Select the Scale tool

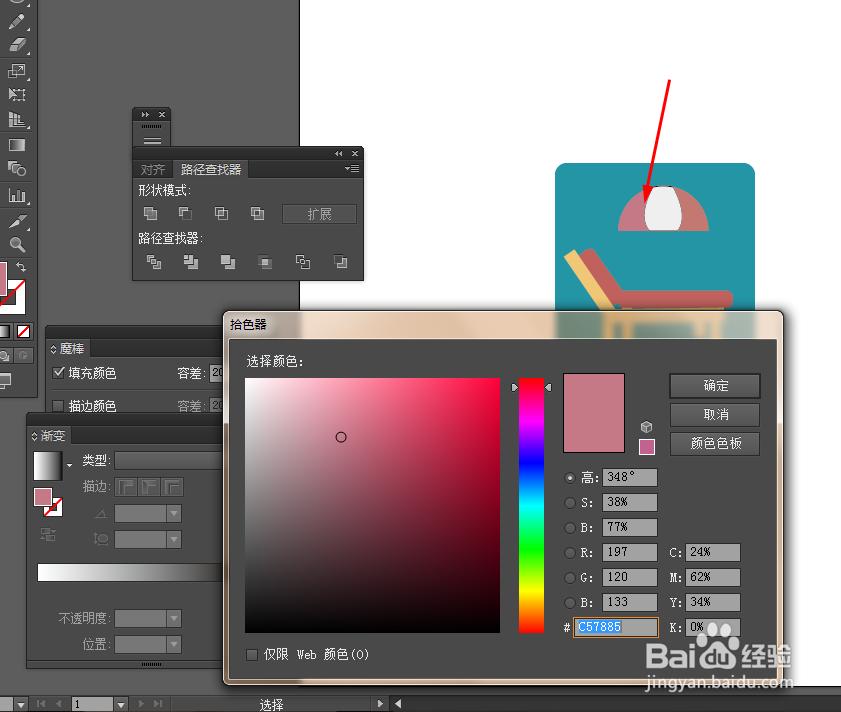click(x=17, y=71)
